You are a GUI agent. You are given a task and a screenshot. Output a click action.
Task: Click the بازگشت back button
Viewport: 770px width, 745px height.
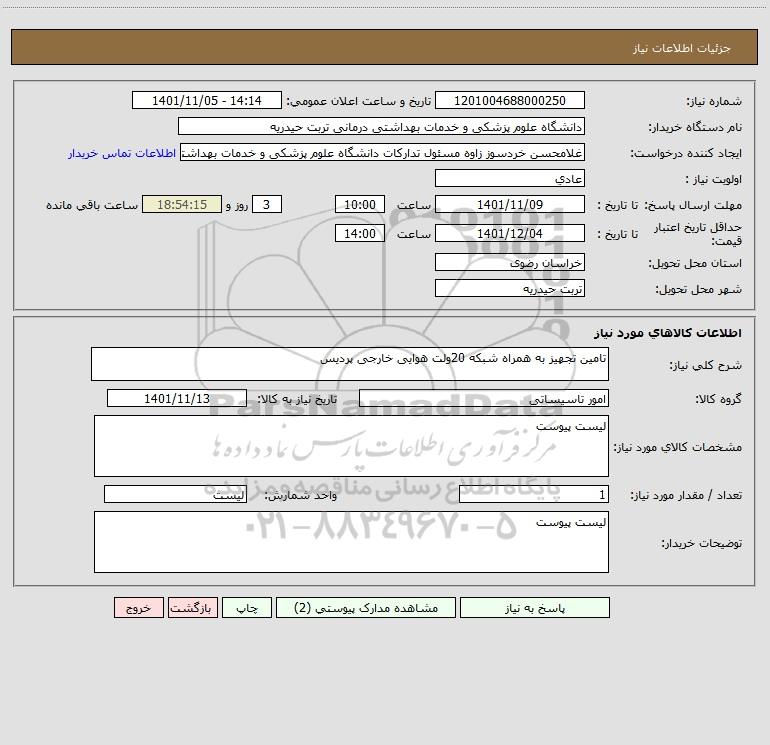pos(192,607)
